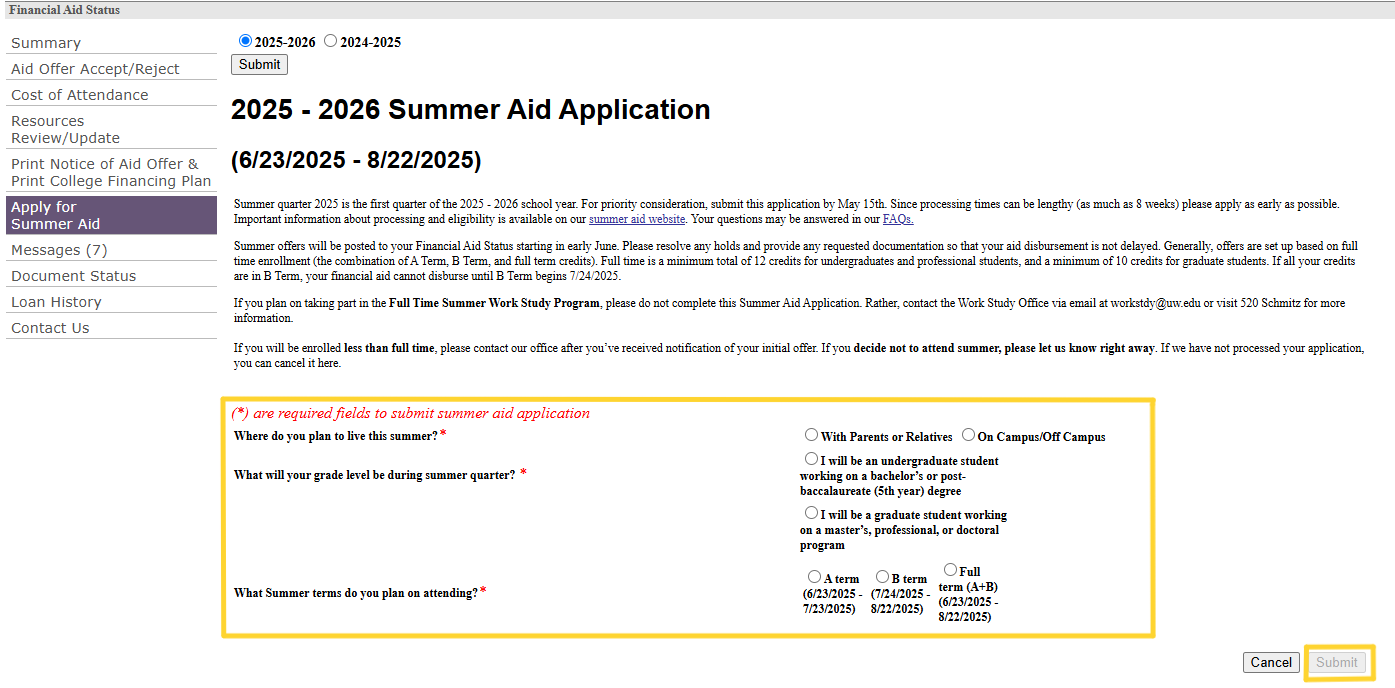Click the 'What Summer terms' question text
Viewport: 1395px width, 688px height.
(356, 593)
